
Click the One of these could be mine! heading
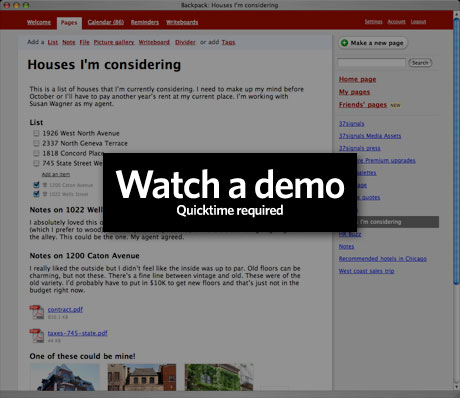pos(82,356)
